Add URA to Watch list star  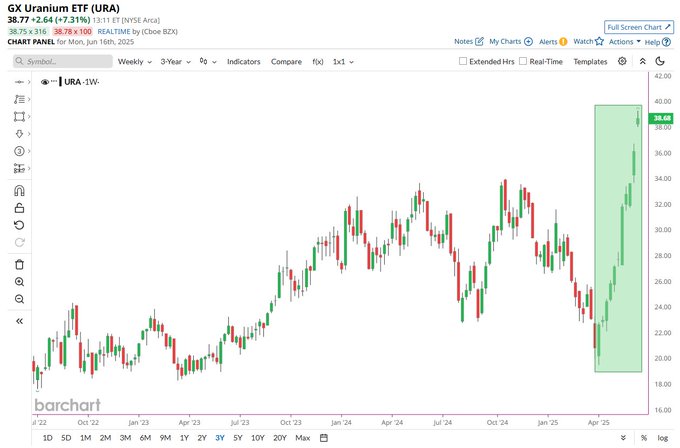point(599,41)
